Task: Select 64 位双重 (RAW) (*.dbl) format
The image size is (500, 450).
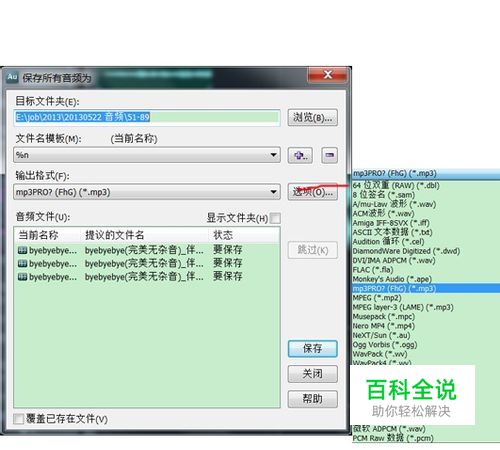Action: [x=426, y=185]
